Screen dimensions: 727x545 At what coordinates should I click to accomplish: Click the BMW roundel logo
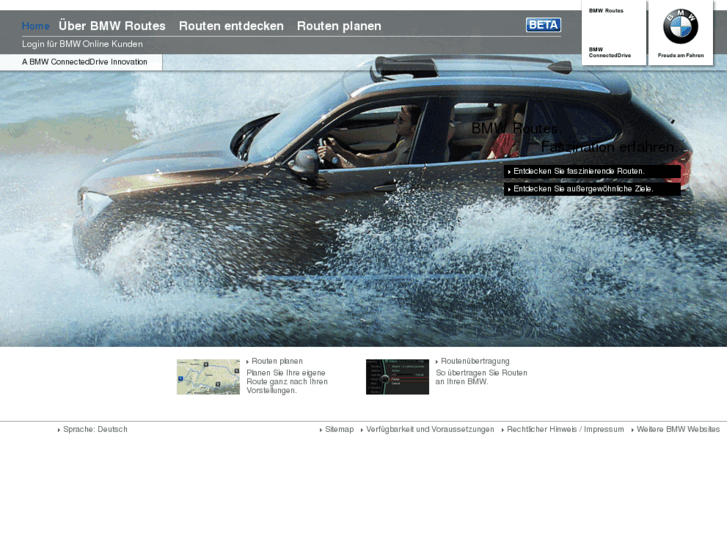680,27
